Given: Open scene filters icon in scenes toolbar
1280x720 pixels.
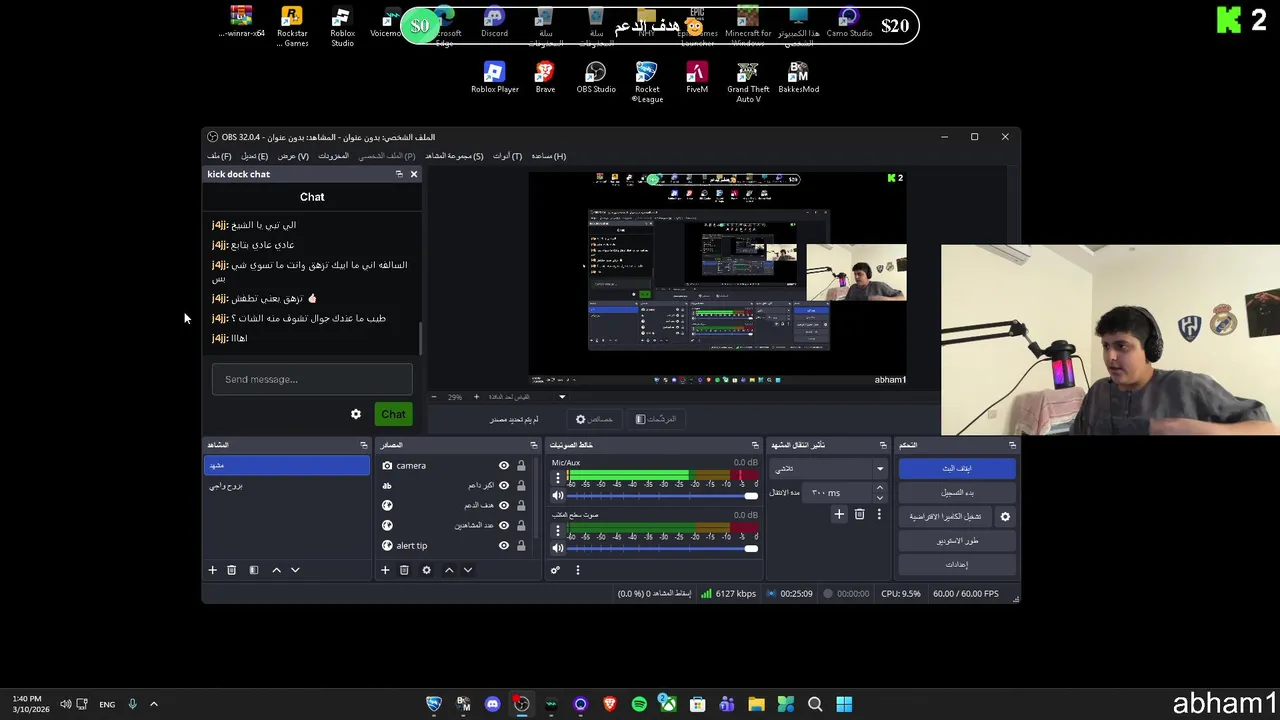Looking at the screenshot, I should (254, 570).
